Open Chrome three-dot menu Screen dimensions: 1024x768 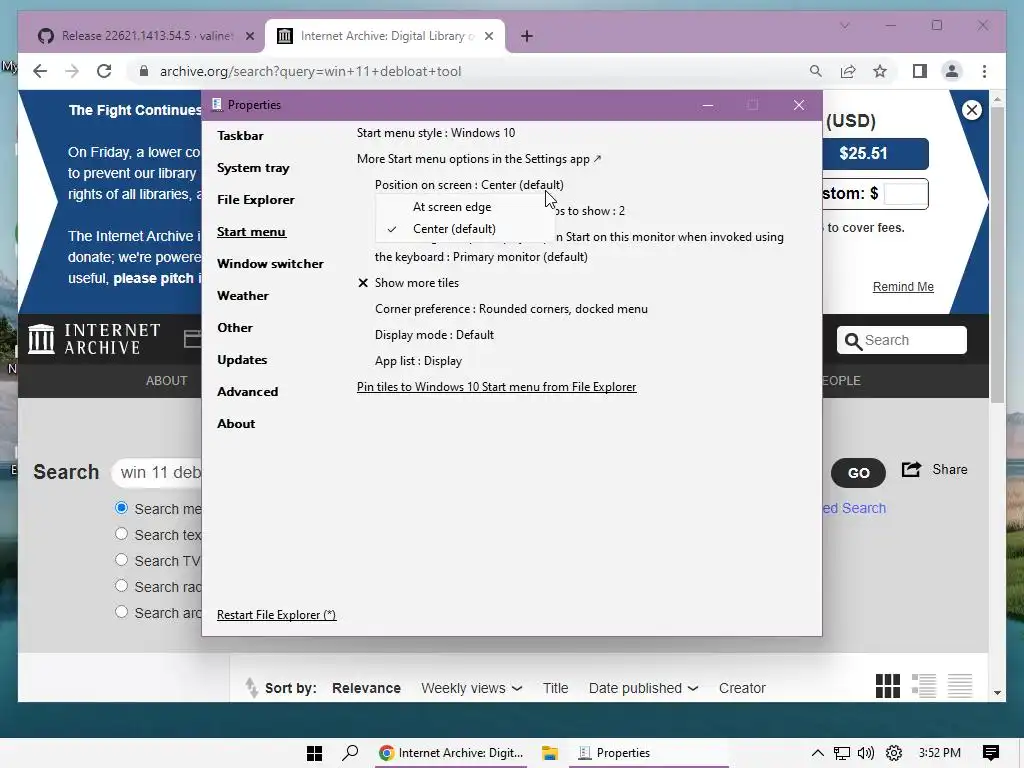984,71
